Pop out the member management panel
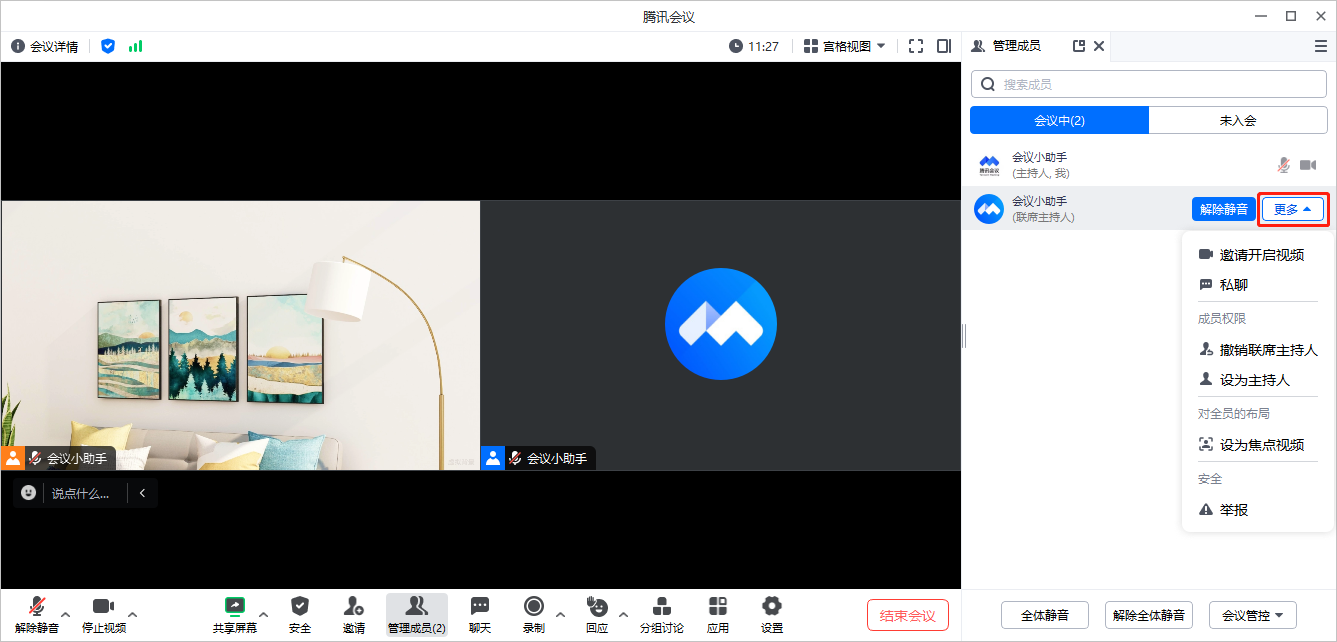This screenshot has width=1337, height=642. tap(1079, 46)
